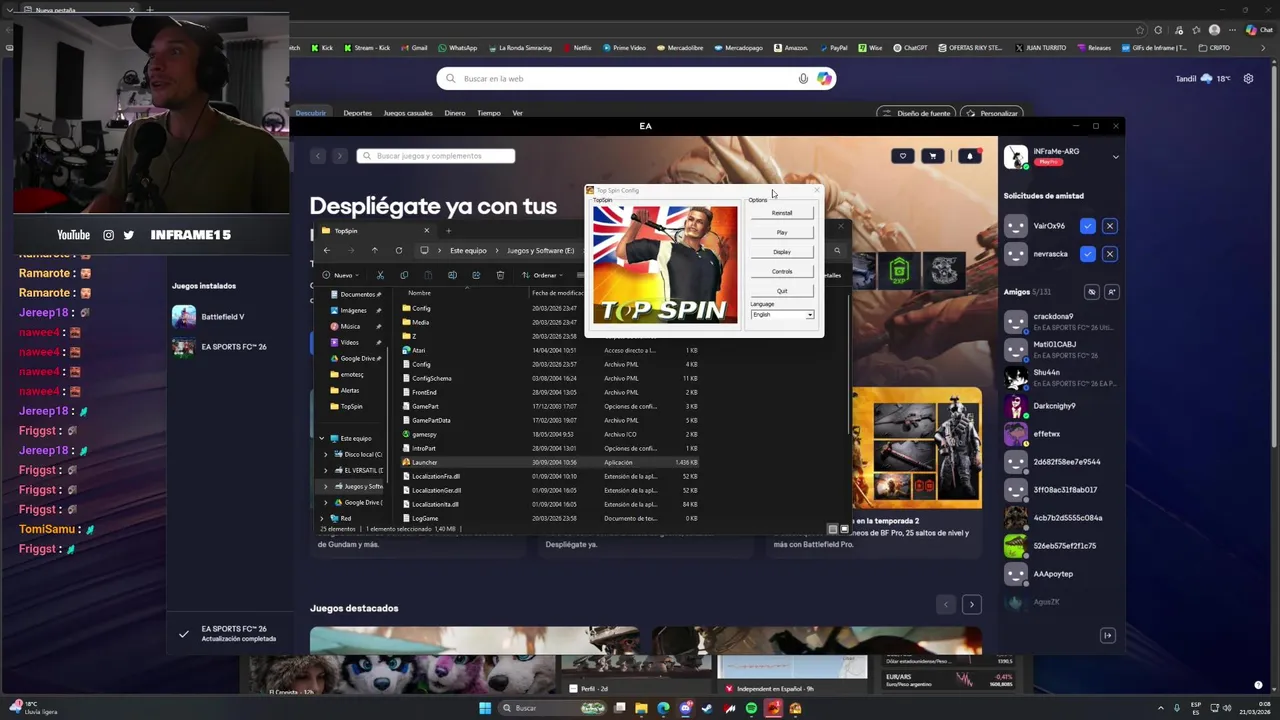Open Controls options in Top Spin Config

tap(782, 271)
